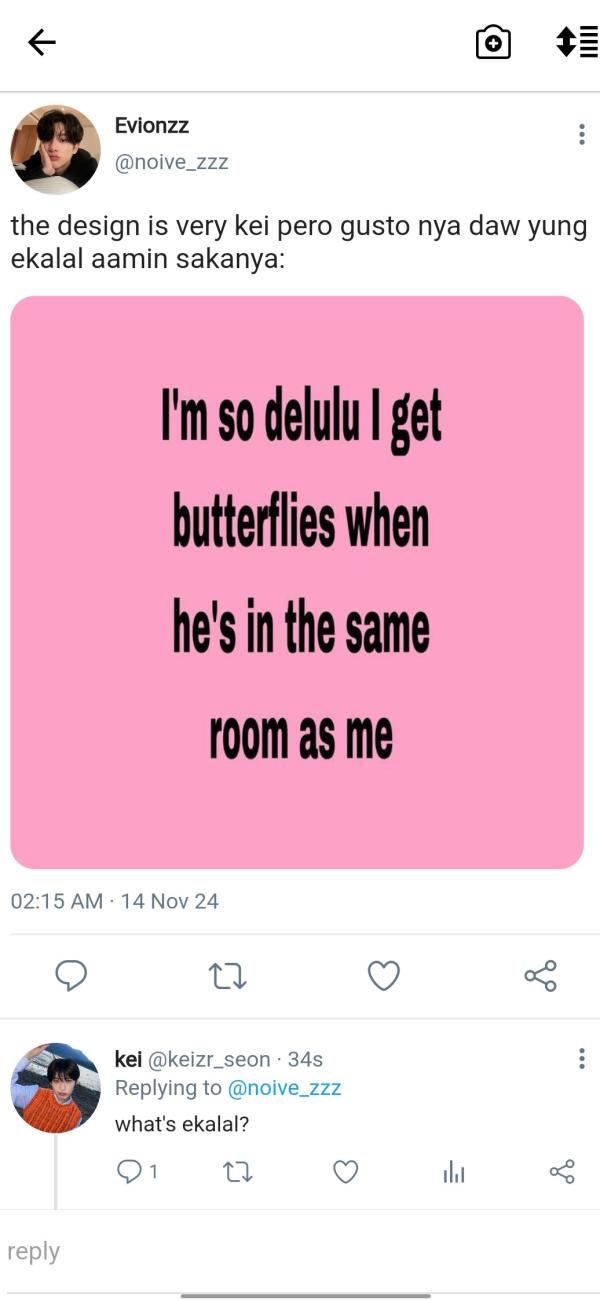Open kei's profile avatar
The image size is (600, 1300).
(x=55, y=1088)
